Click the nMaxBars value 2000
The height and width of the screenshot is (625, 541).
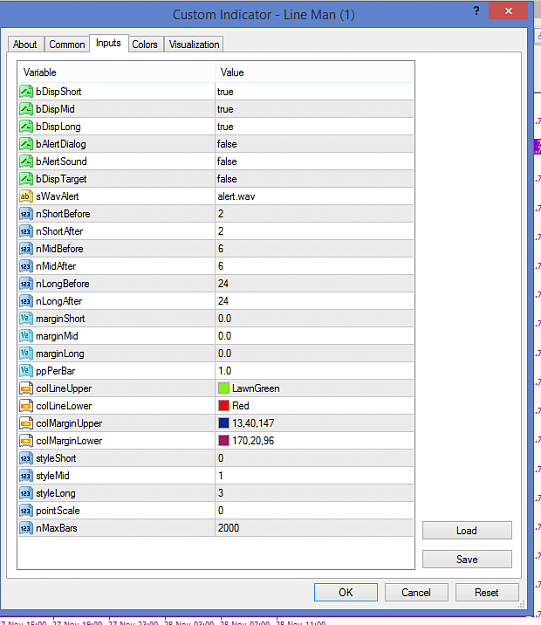point(228,528)
